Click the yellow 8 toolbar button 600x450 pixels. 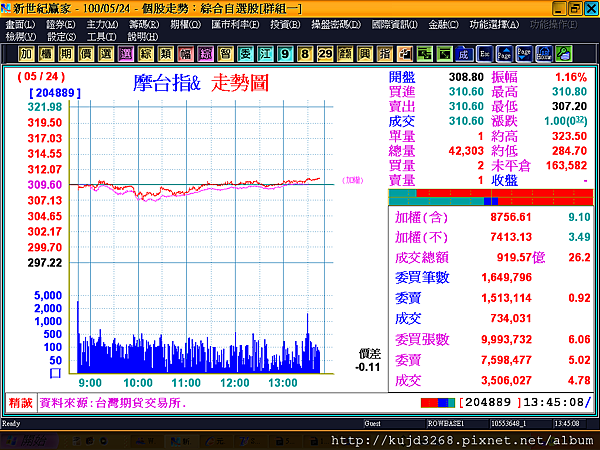tap(305, 54)
